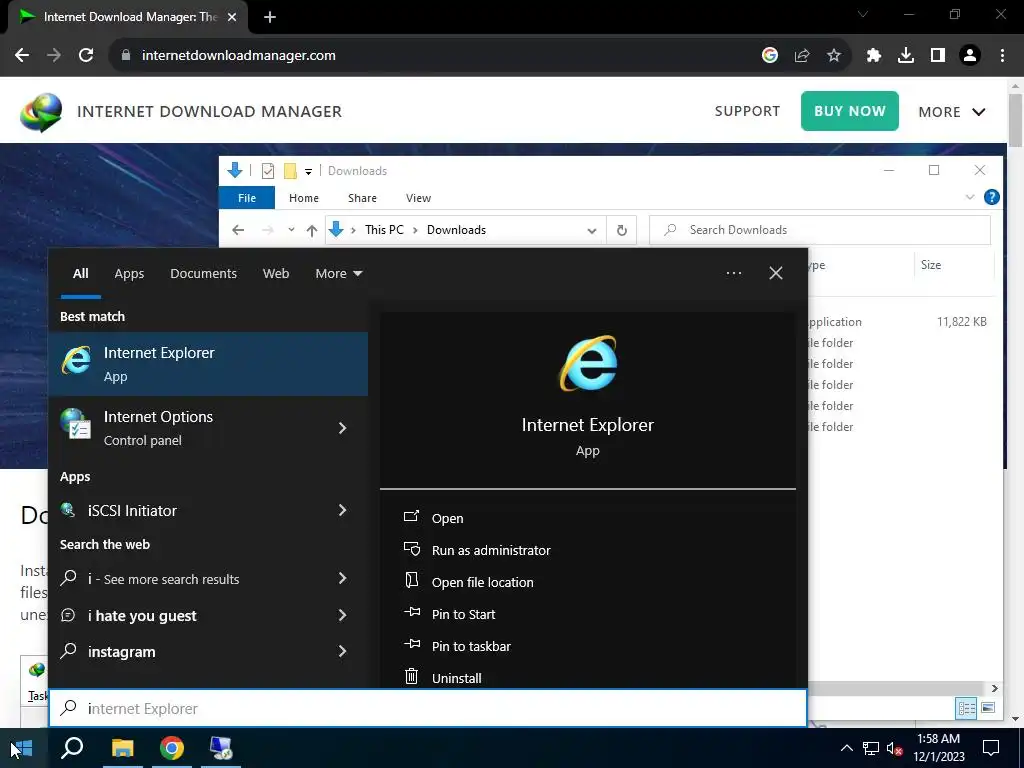The width and height of the screenshot is (1024, 768).
Task: Click taskbar clock showing 1:58 AM
Action: (x=938, y=748)
